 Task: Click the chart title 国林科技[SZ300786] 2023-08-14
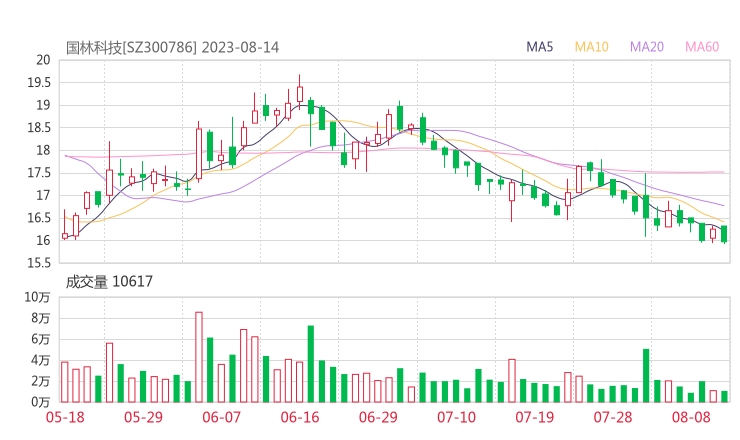click(x=172, y=47)
